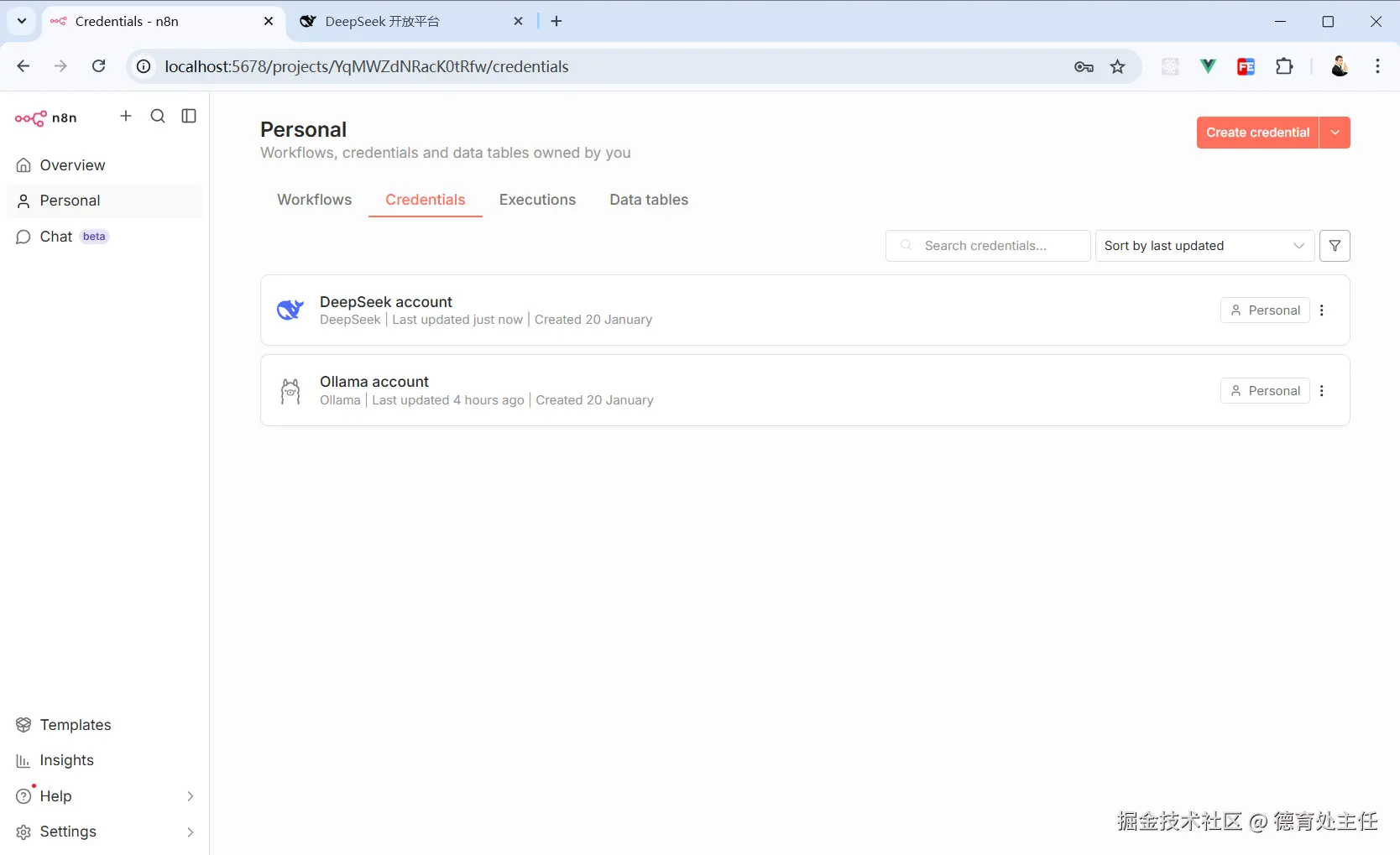Click the Ollama llama icon
Screen dimensions: 1400x855
tap(290, 391)
